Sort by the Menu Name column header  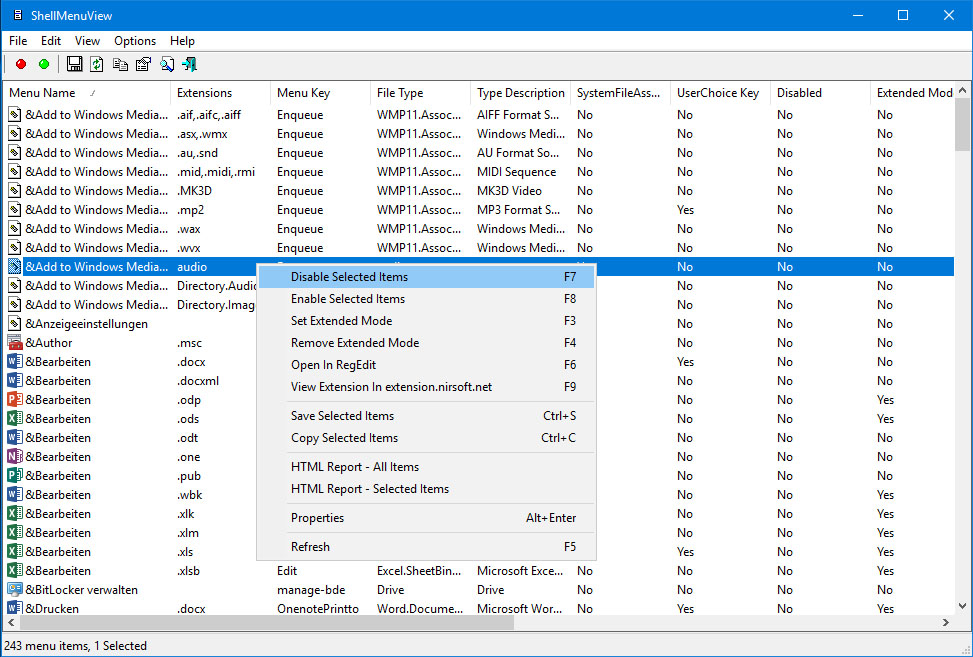pyautogui.click(x=86, y=93)
